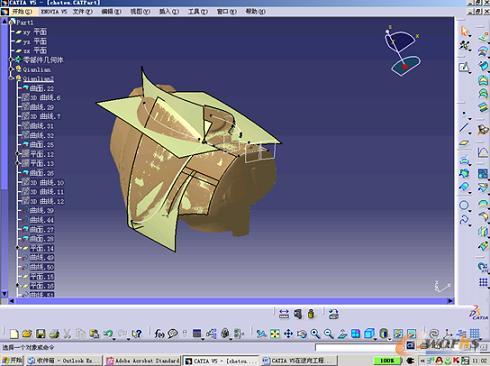Viewport: 490px width, 366px height.
Task: Activate the Fly mode view icon
Action: point(261,333)
